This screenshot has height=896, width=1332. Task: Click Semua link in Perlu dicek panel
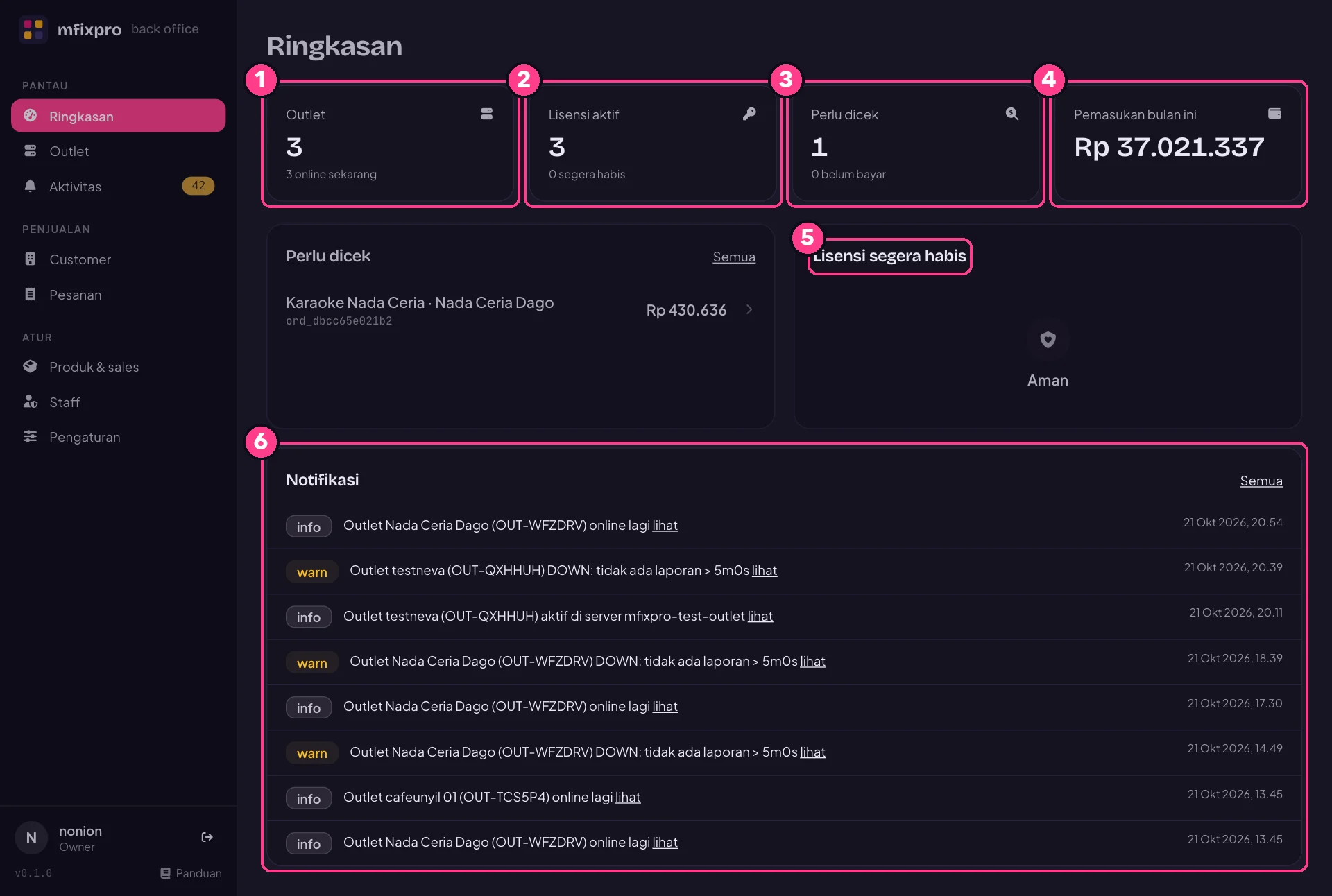734,257
